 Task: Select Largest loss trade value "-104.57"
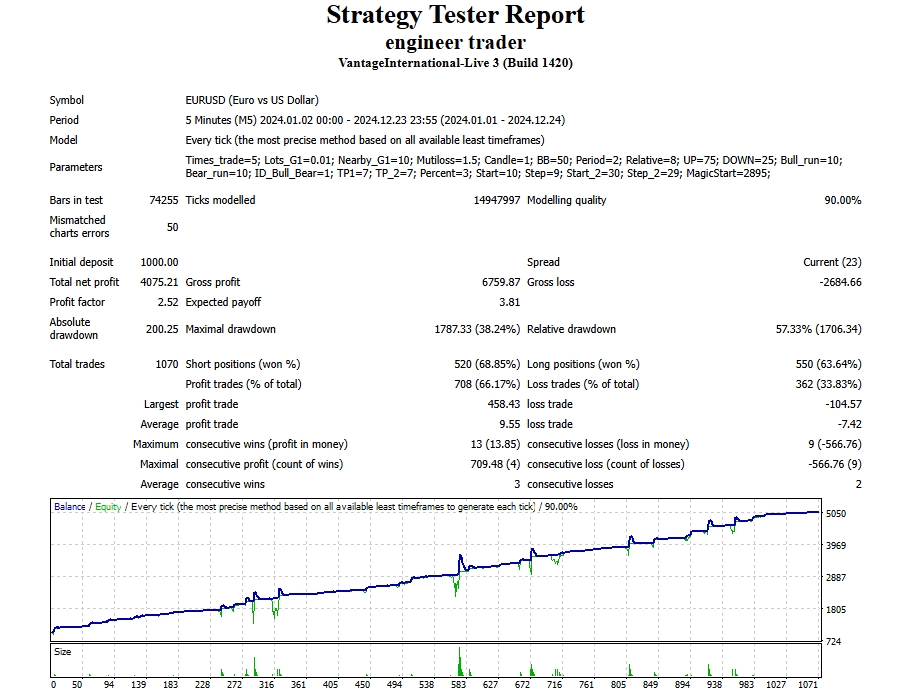pos(843,404)
